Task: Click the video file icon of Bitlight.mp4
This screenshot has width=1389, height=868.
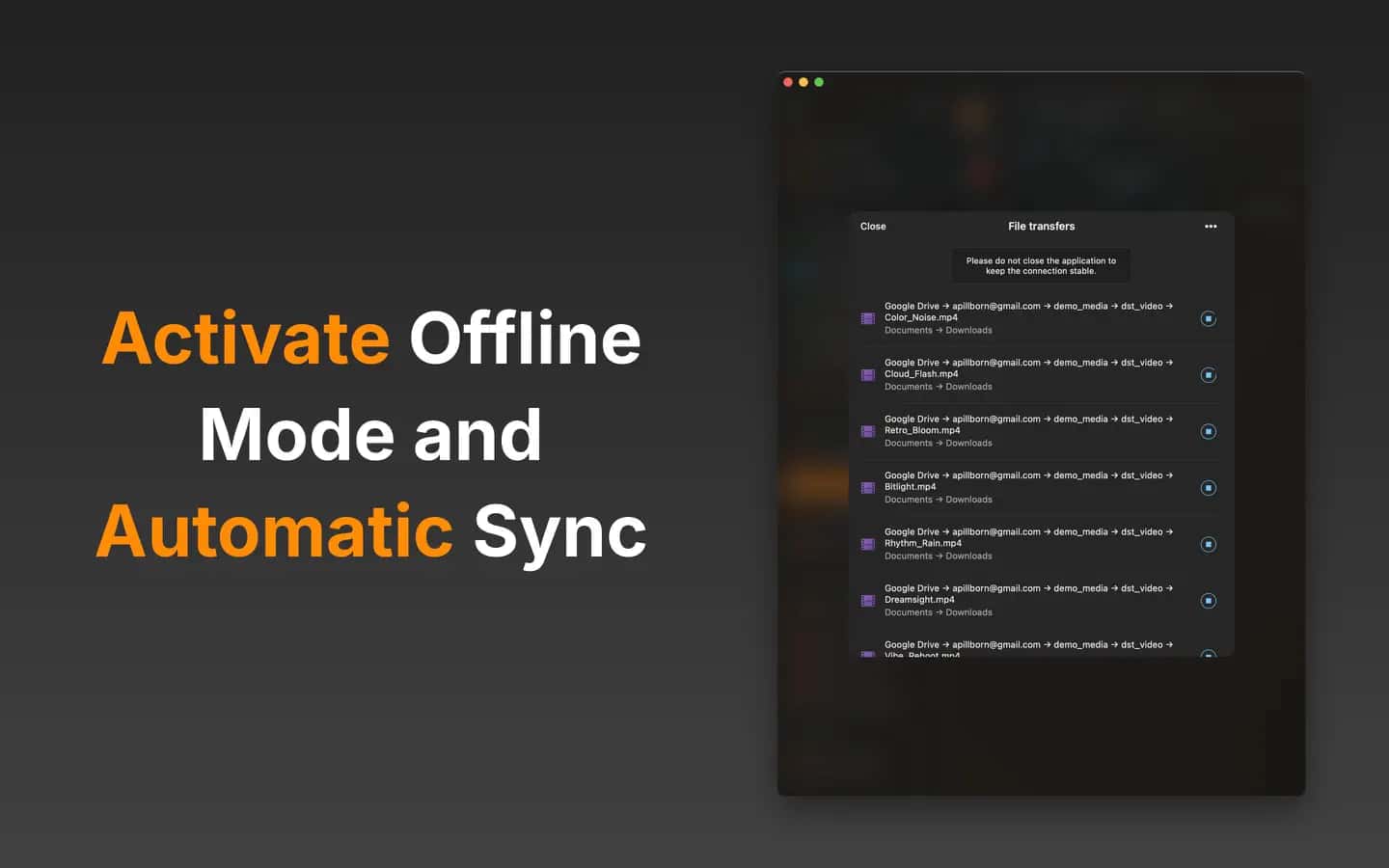Action: [x=868, y=488]
